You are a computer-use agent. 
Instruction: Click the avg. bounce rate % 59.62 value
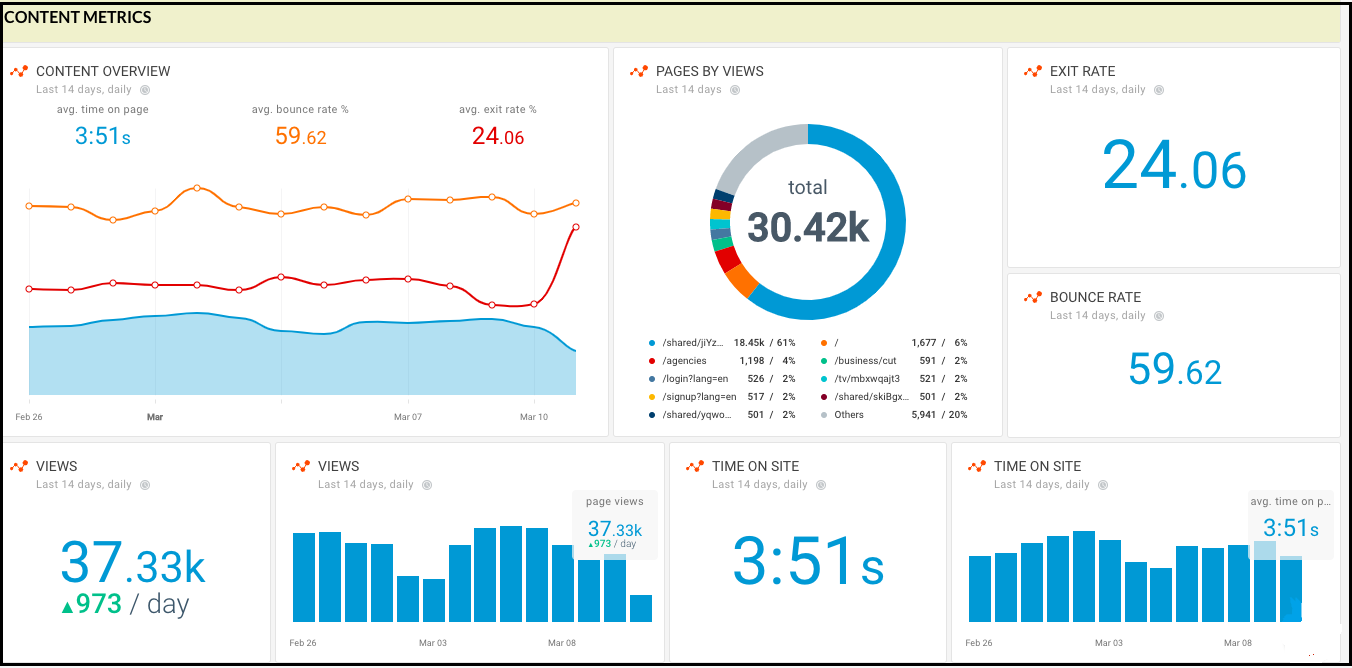[300, 136]
